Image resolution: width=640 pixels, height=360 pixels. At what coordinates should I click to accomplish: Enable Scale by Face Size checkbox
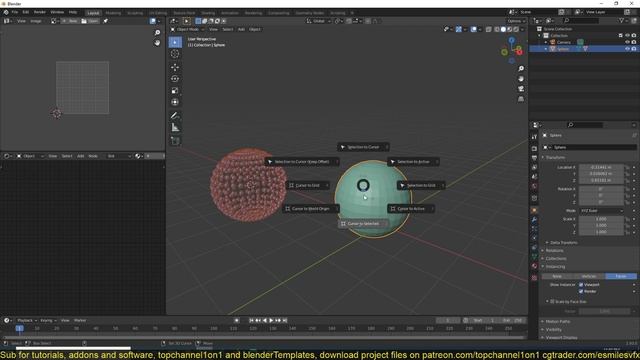click(552, 302)
